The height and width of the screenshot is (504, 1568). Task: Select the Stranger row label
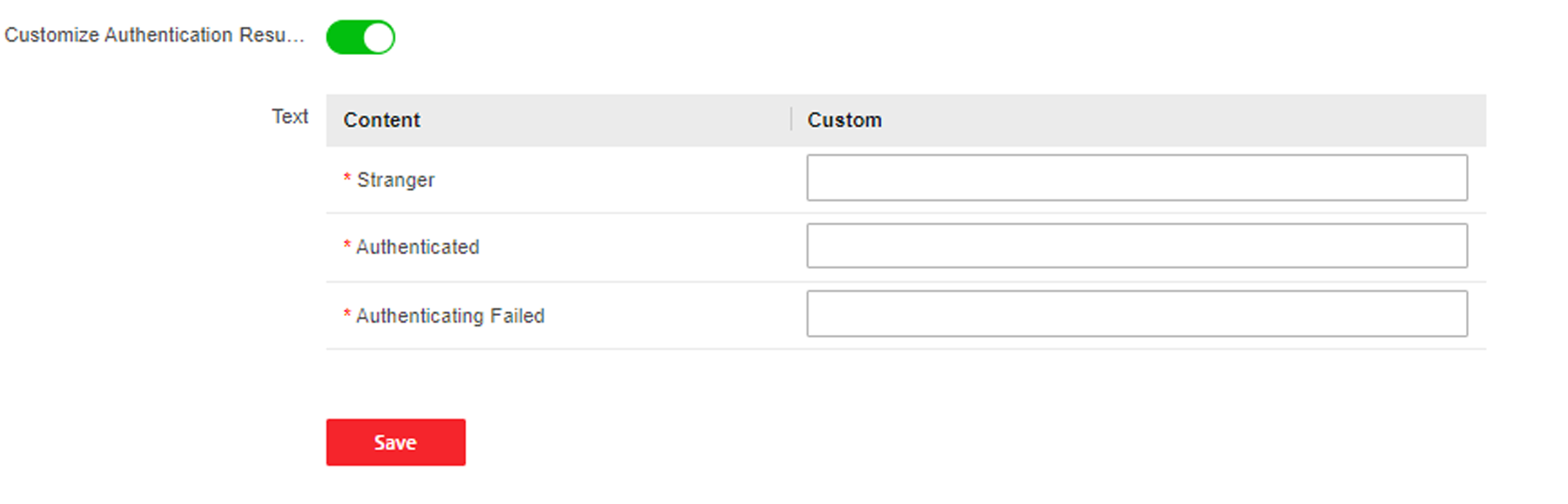point(395,180)
